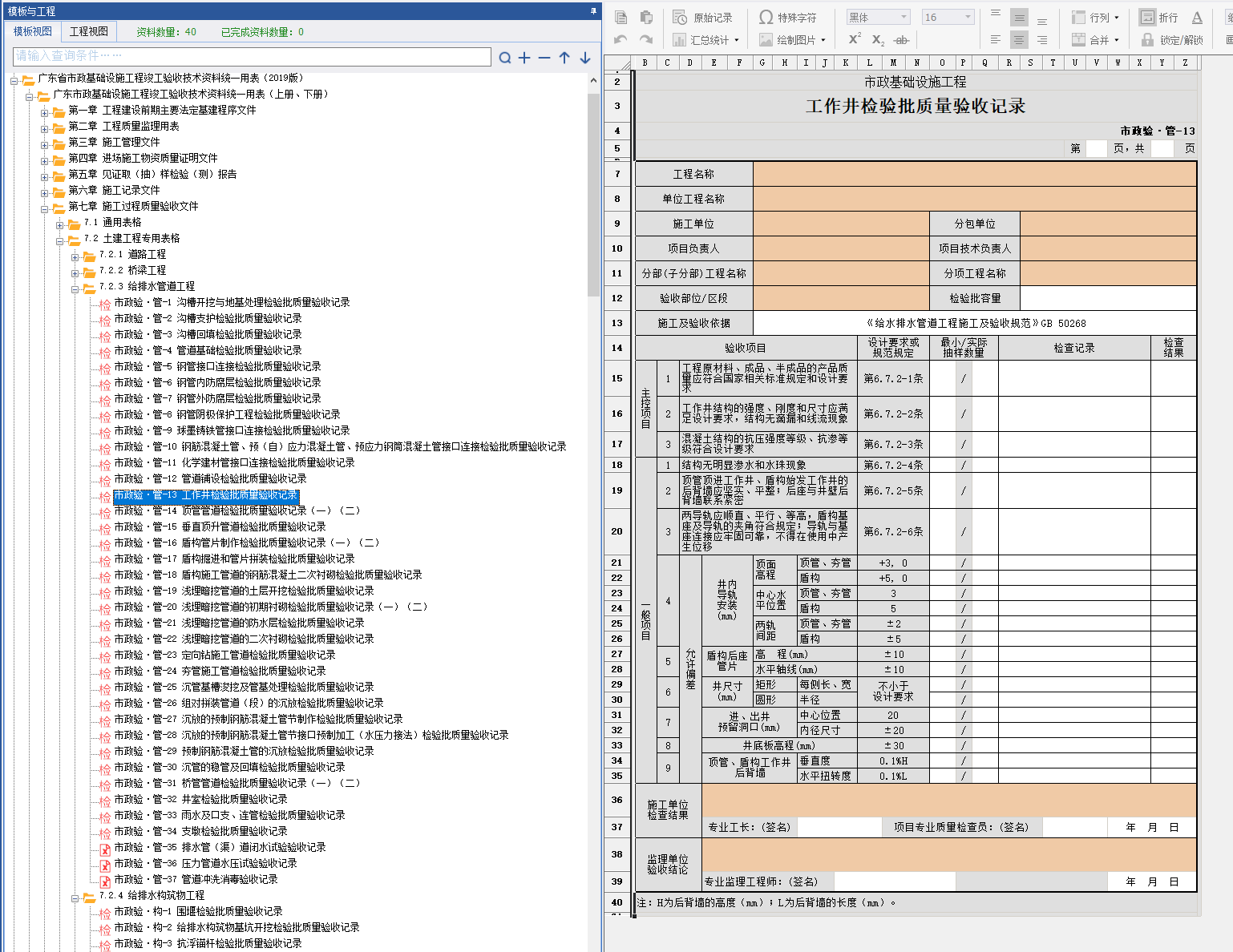Open 市政验·管-32 井室检验批质量验收记录

tap(200, 799)
